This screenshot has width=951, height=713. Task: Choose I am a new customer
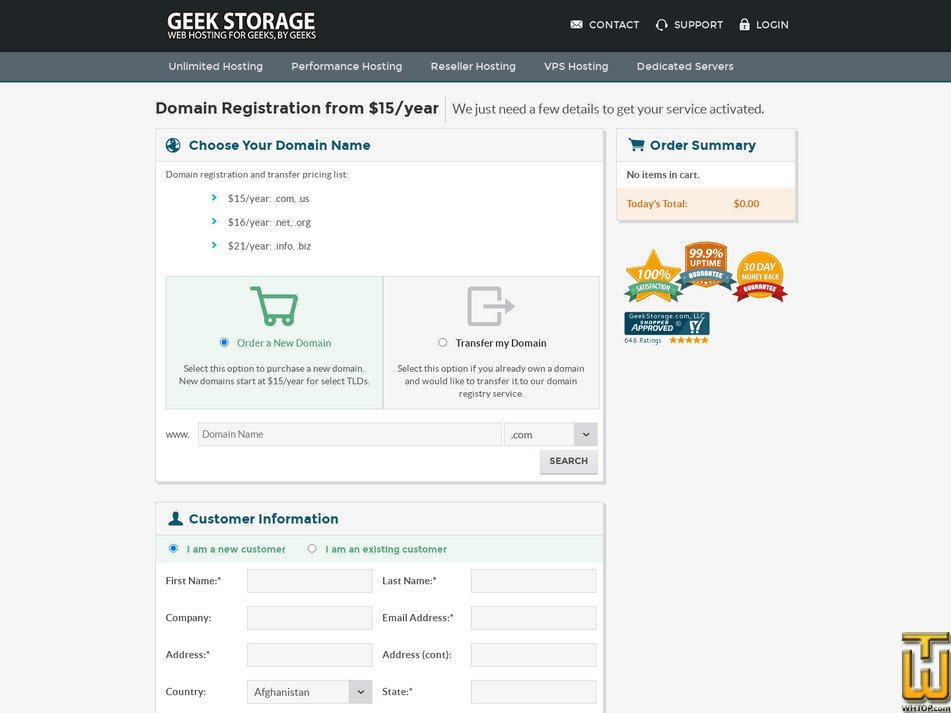[173, 548]
